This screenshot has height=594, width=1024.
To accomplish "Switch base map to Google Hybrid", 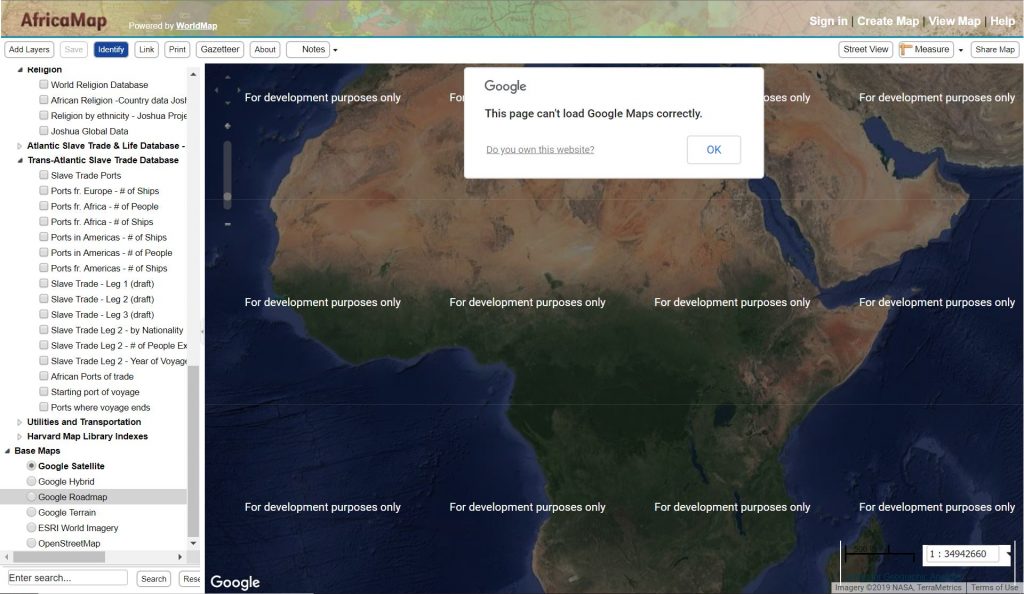I will pos(31,482).
